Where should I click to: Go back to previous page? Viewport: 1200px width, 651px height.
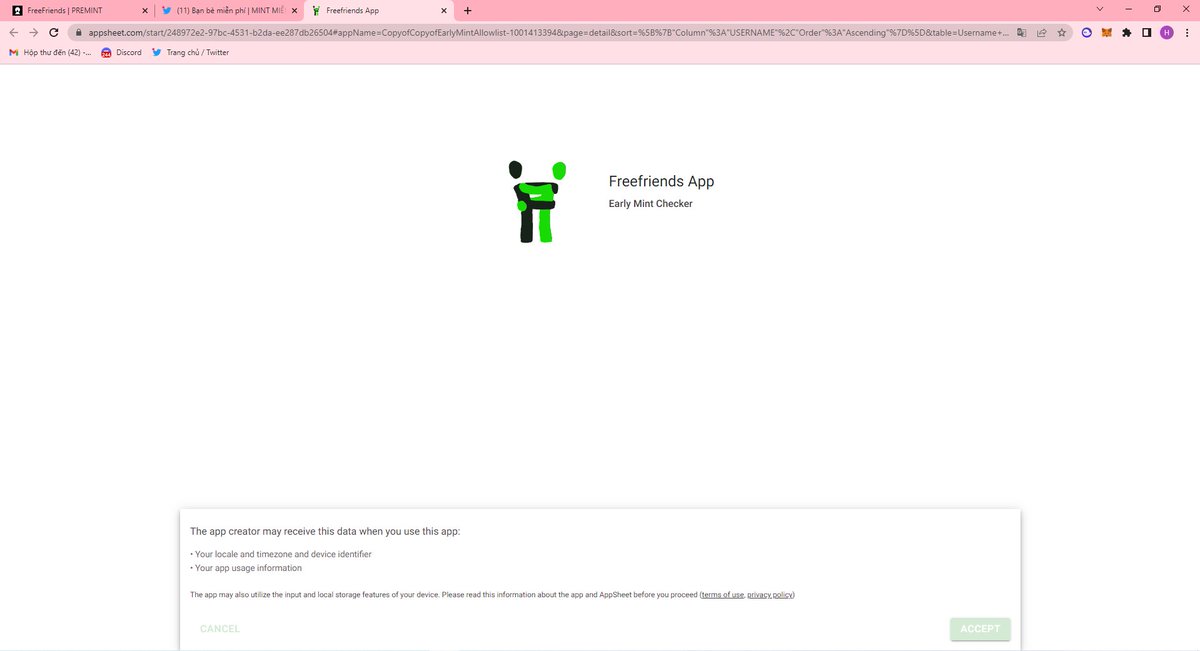click(14, 32)
